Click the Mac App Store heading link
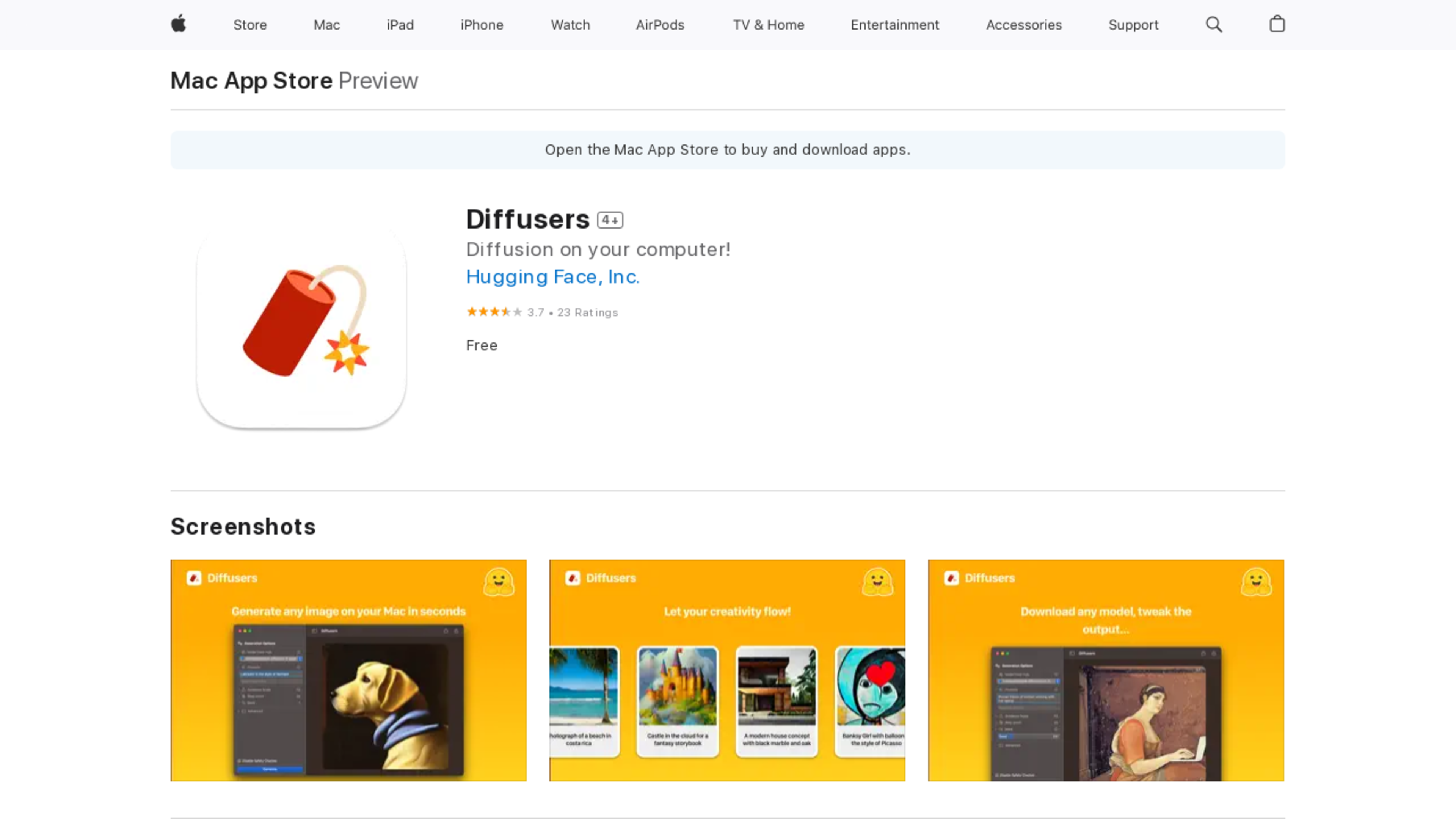Screen dimensions: 1456x819 click(251, 81)
